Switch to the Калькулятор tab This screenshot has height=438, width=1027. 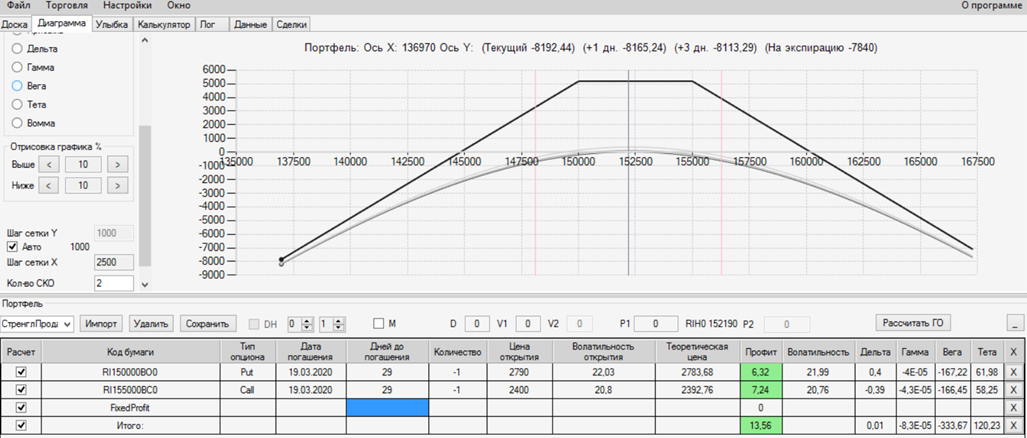pyautogui.click(x=164, y=24)
